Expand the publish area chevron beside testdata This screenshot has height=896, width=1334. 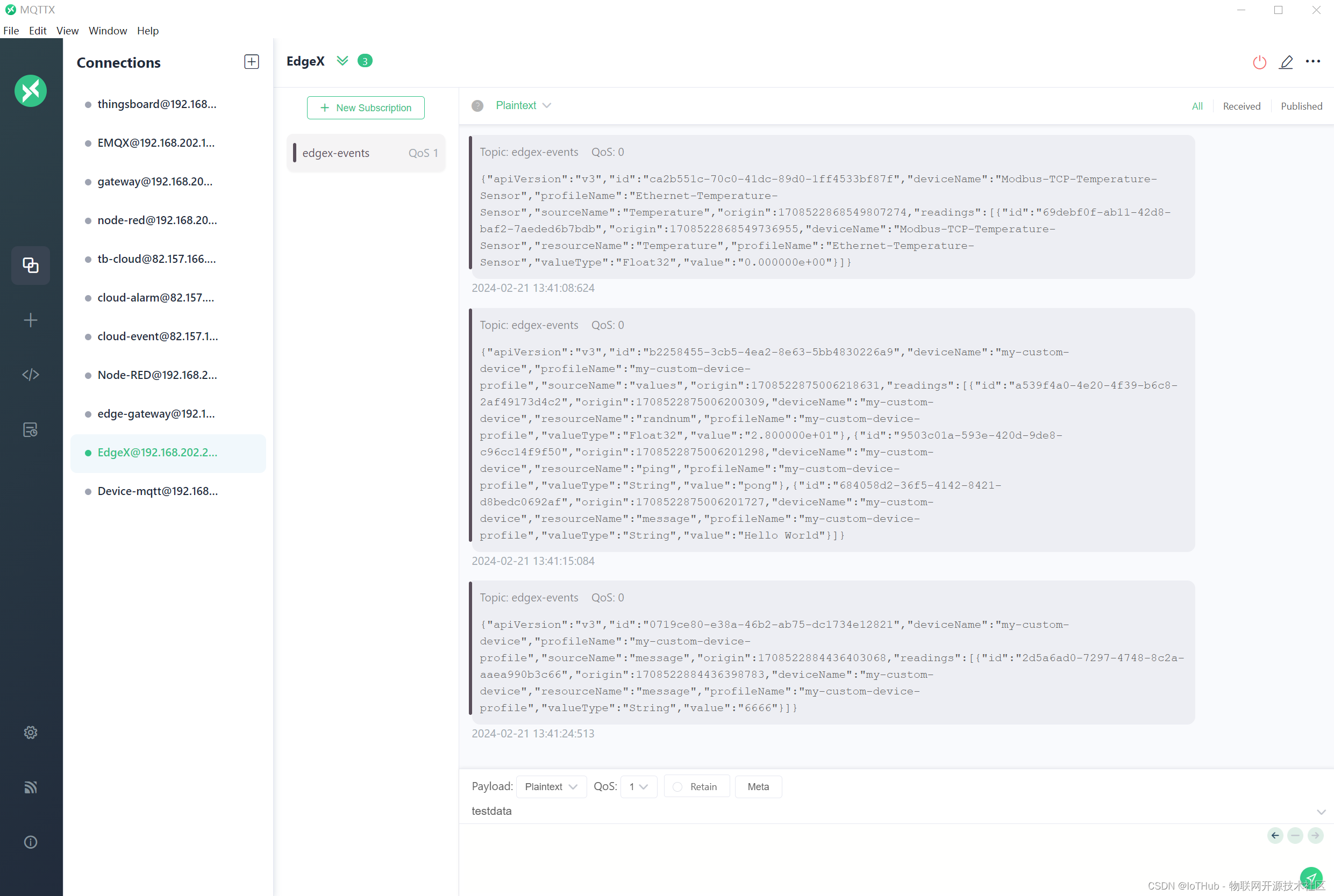tap(1321, 812)
